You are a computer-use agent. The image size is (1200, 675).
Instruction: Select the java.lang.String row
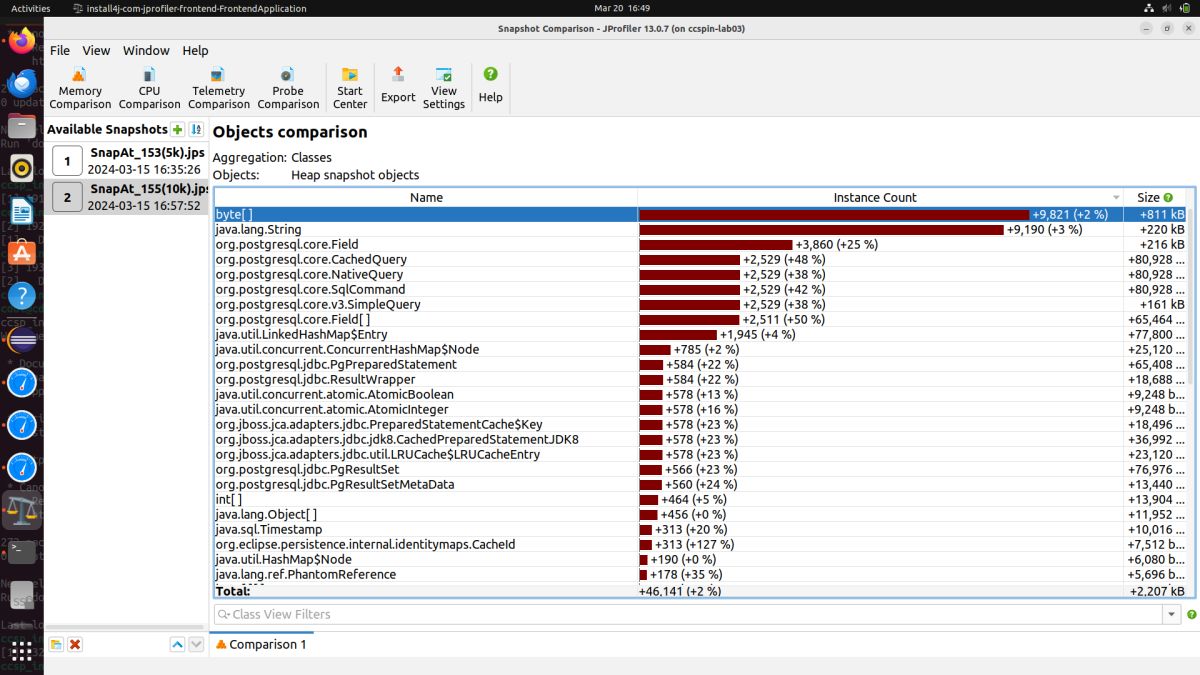tap(700, 229)
